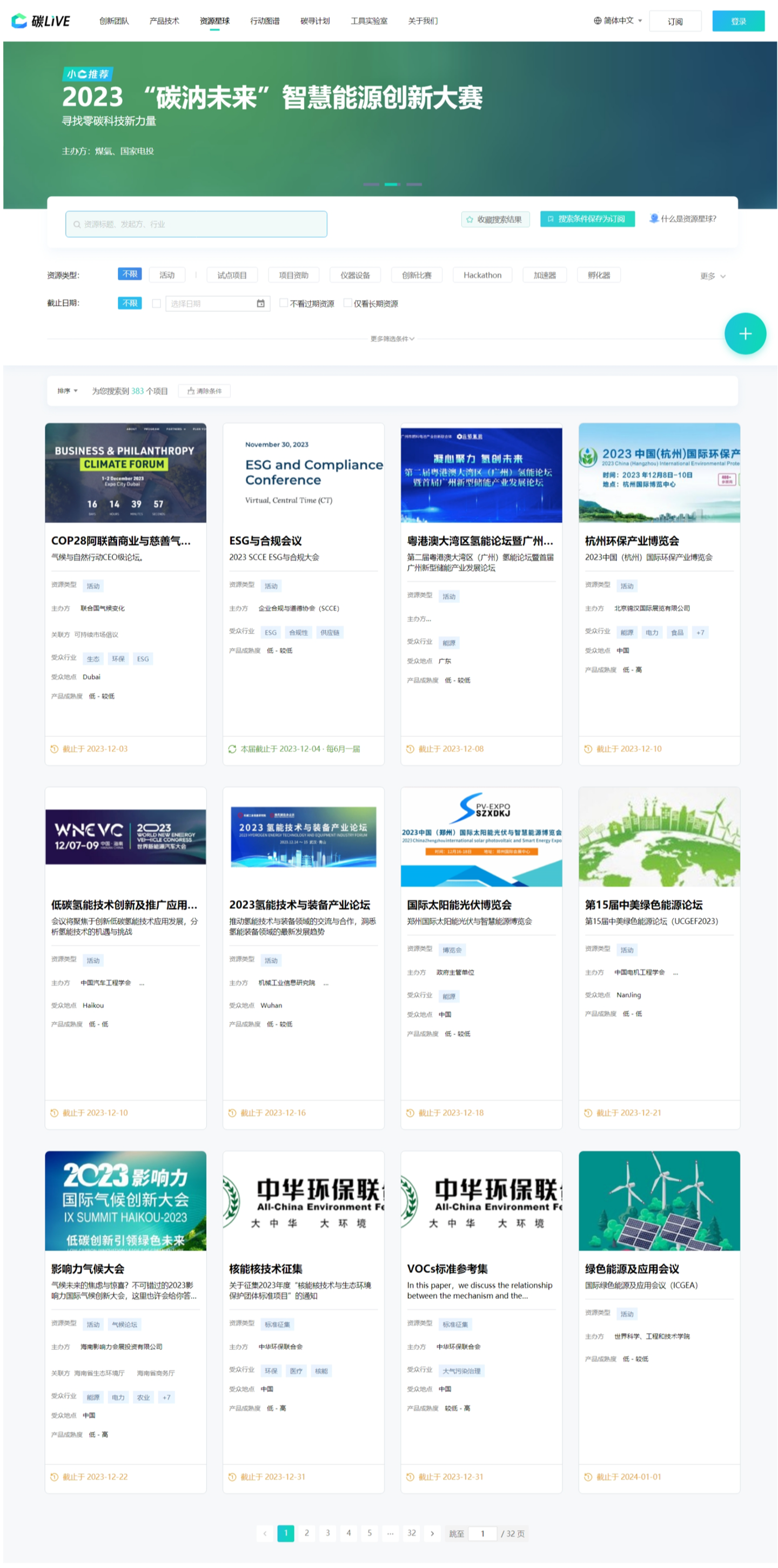Expand the pagination ellipsis
The height and width of the screenshot is (1568, 778).
pyautogui.click(x=390, y=1534)
